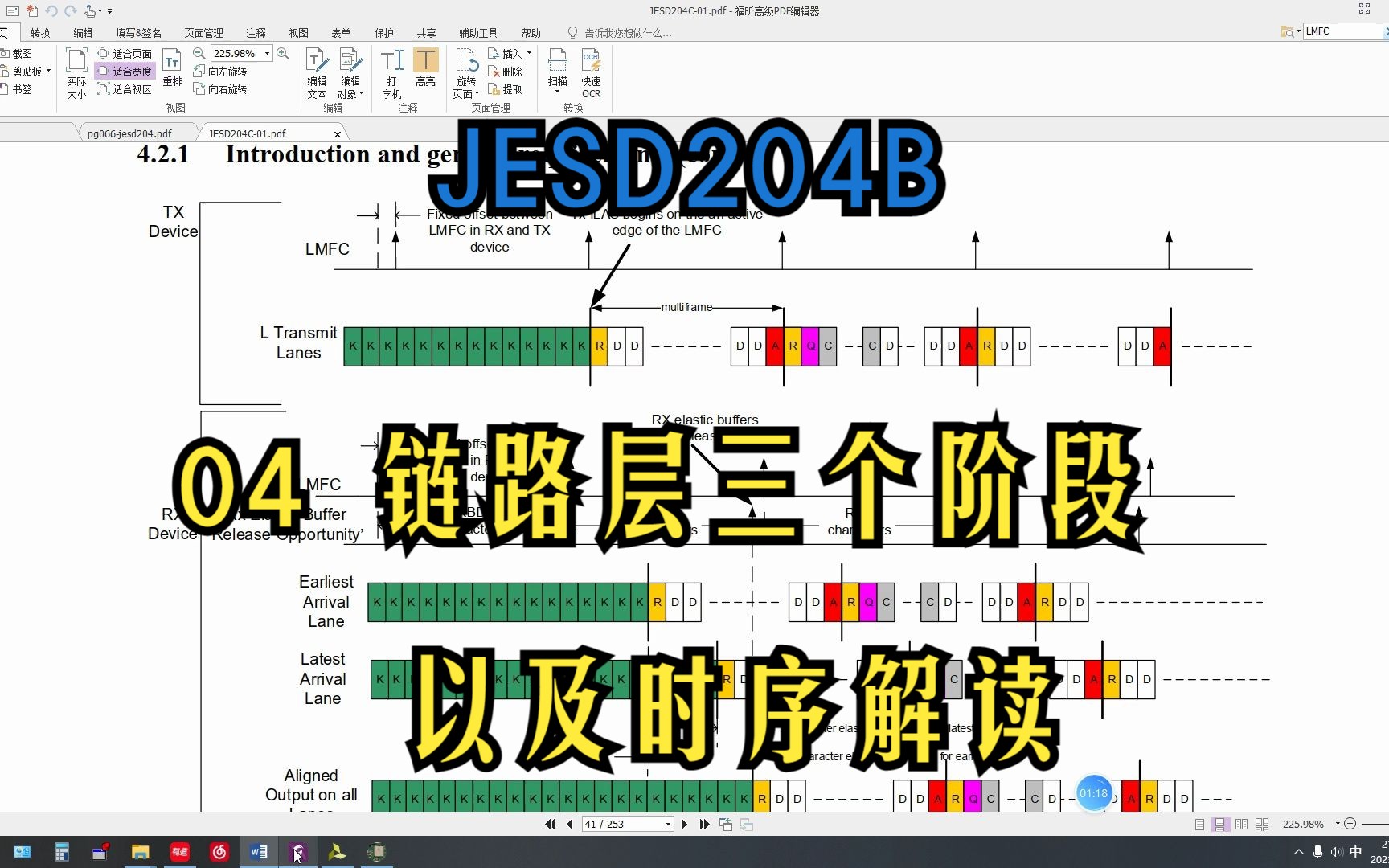Image resolution: width=1389 pixels, height=868 pixels.
Task: Select the 高亮 highlight tool
Action: [425, 71]
